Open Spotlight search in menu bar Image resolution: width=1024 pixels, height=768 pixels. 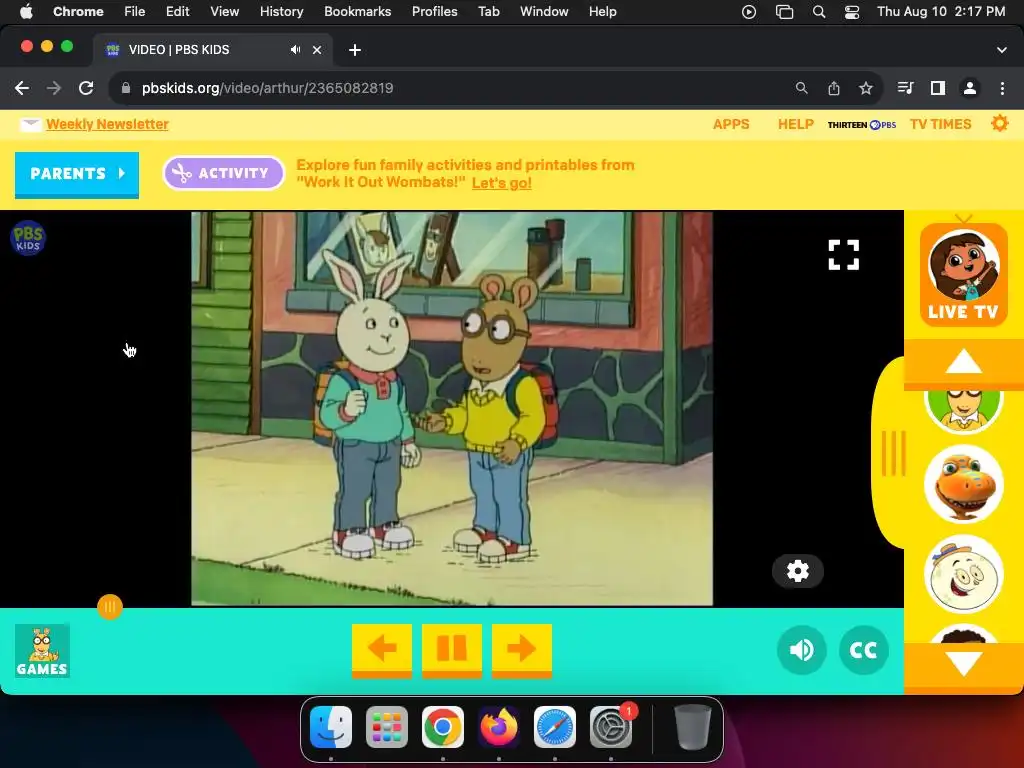point(818,12)
